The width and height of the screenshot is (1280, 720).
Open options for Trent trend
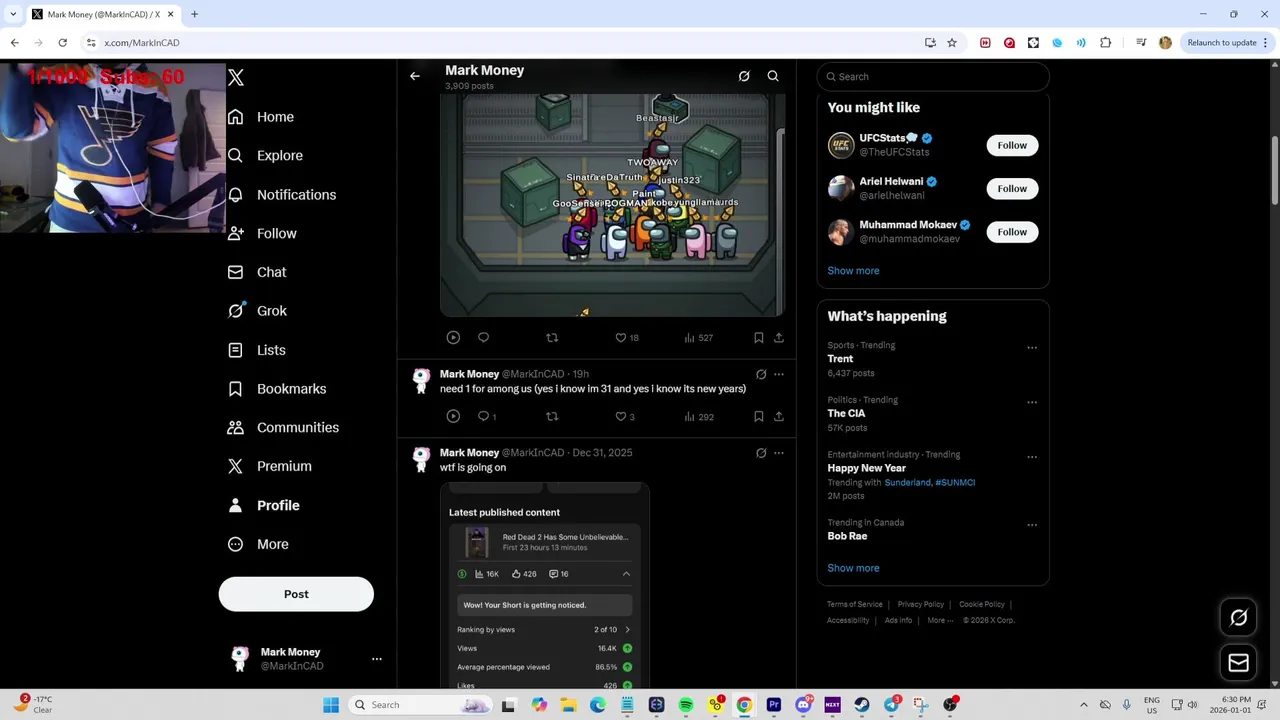click(1032, 348)
